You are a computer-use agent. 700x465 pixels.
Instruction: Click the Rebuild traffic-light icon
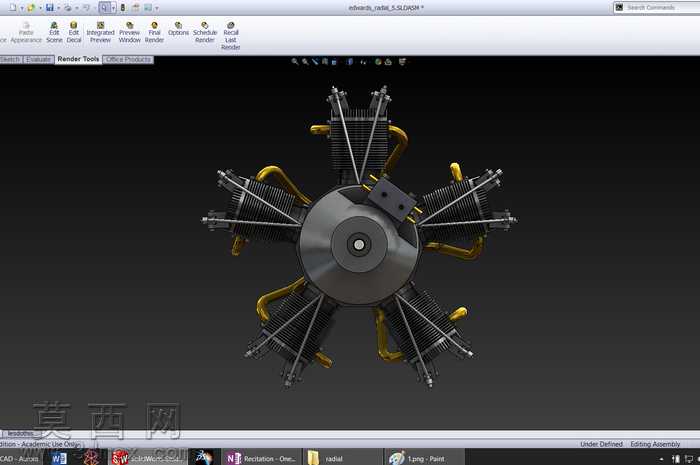(x=123, y=8)
